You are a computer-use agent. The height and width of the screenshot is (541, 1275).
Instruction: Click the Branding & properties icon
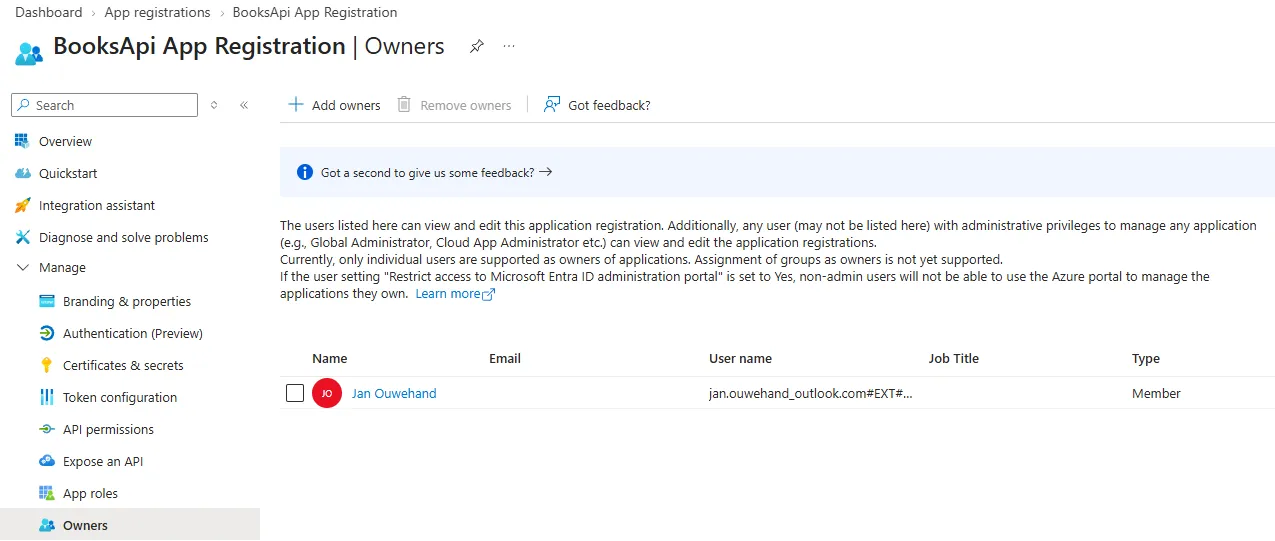point(46,301)
